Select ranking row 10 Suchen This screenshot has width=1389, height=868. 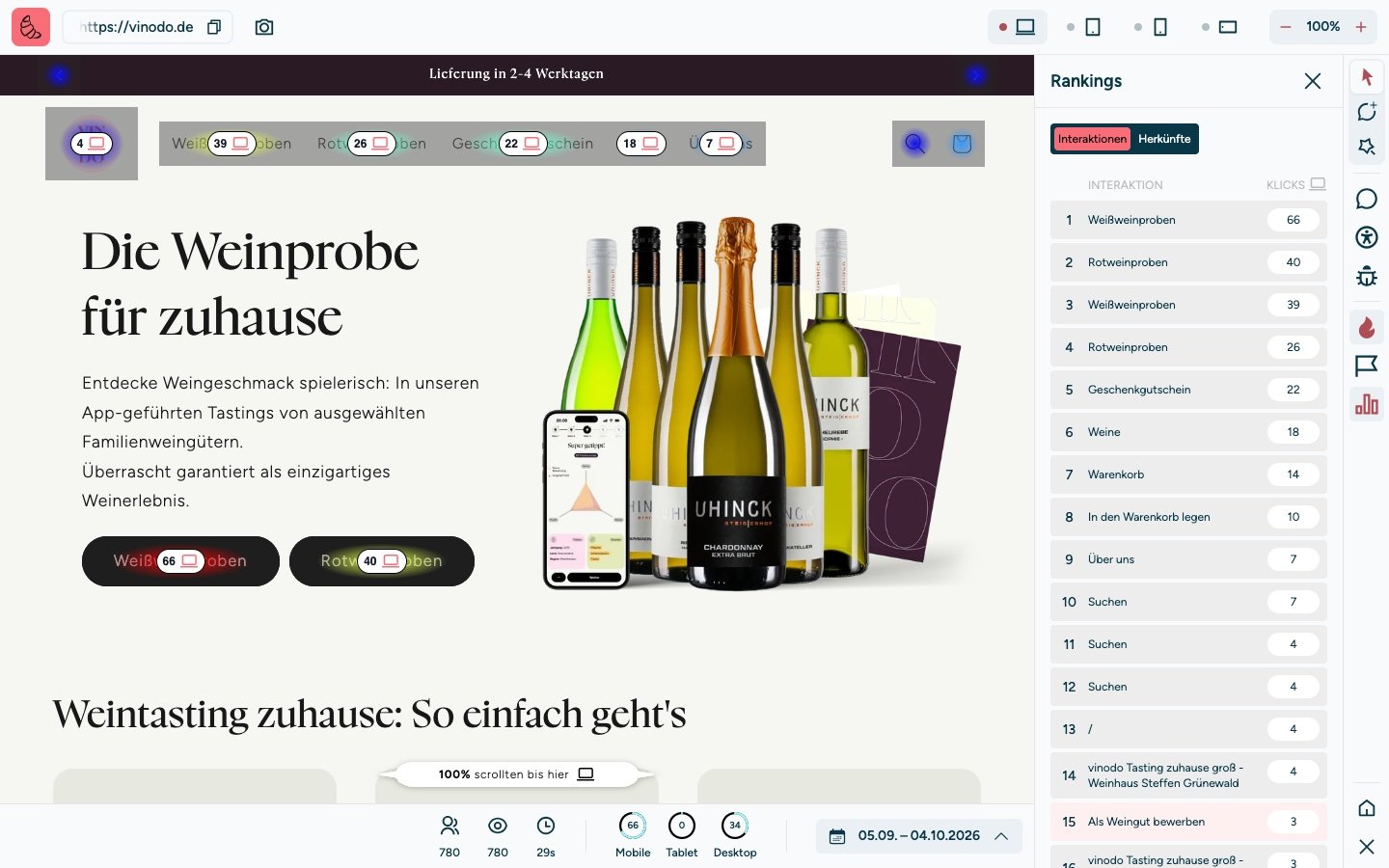coord(1188,602)
